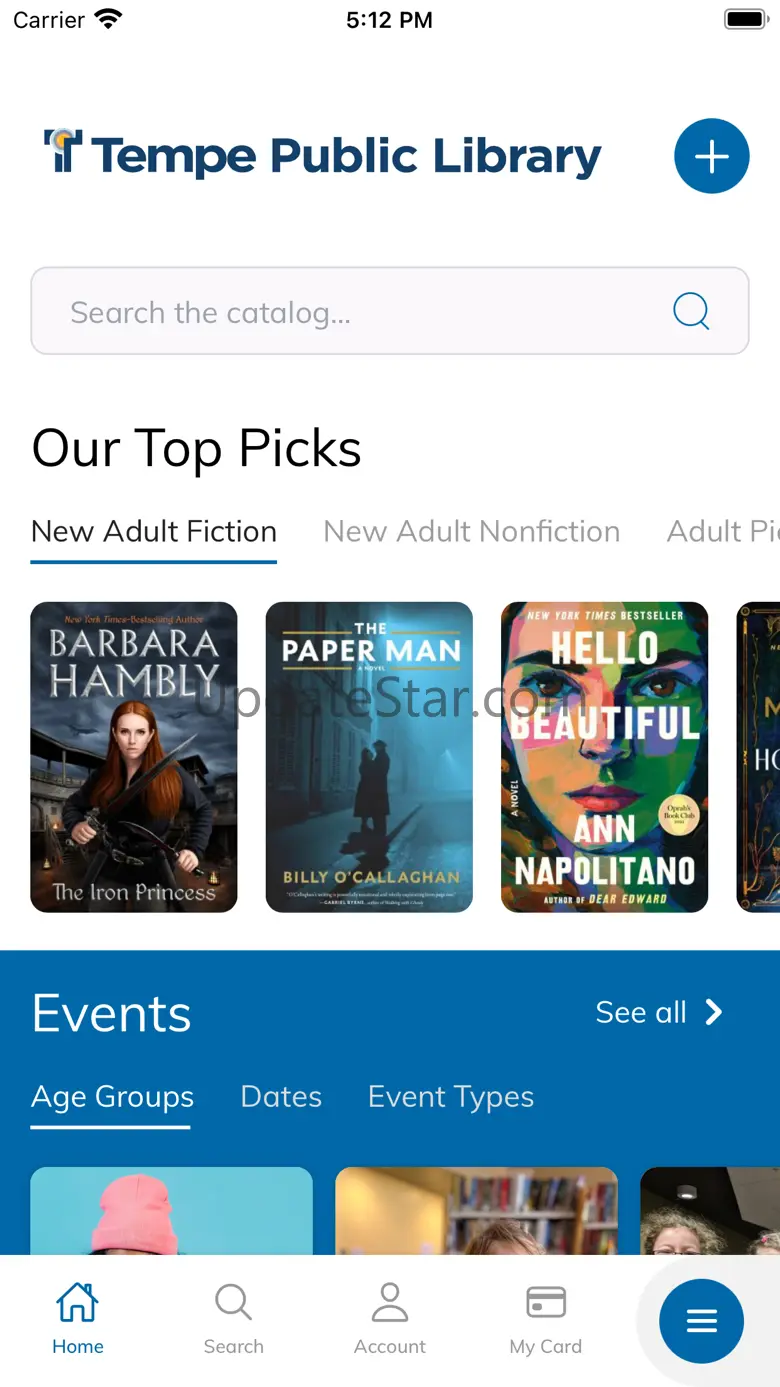
Task: Tap the magnifying glass in search field
Action: coord(691,311)
